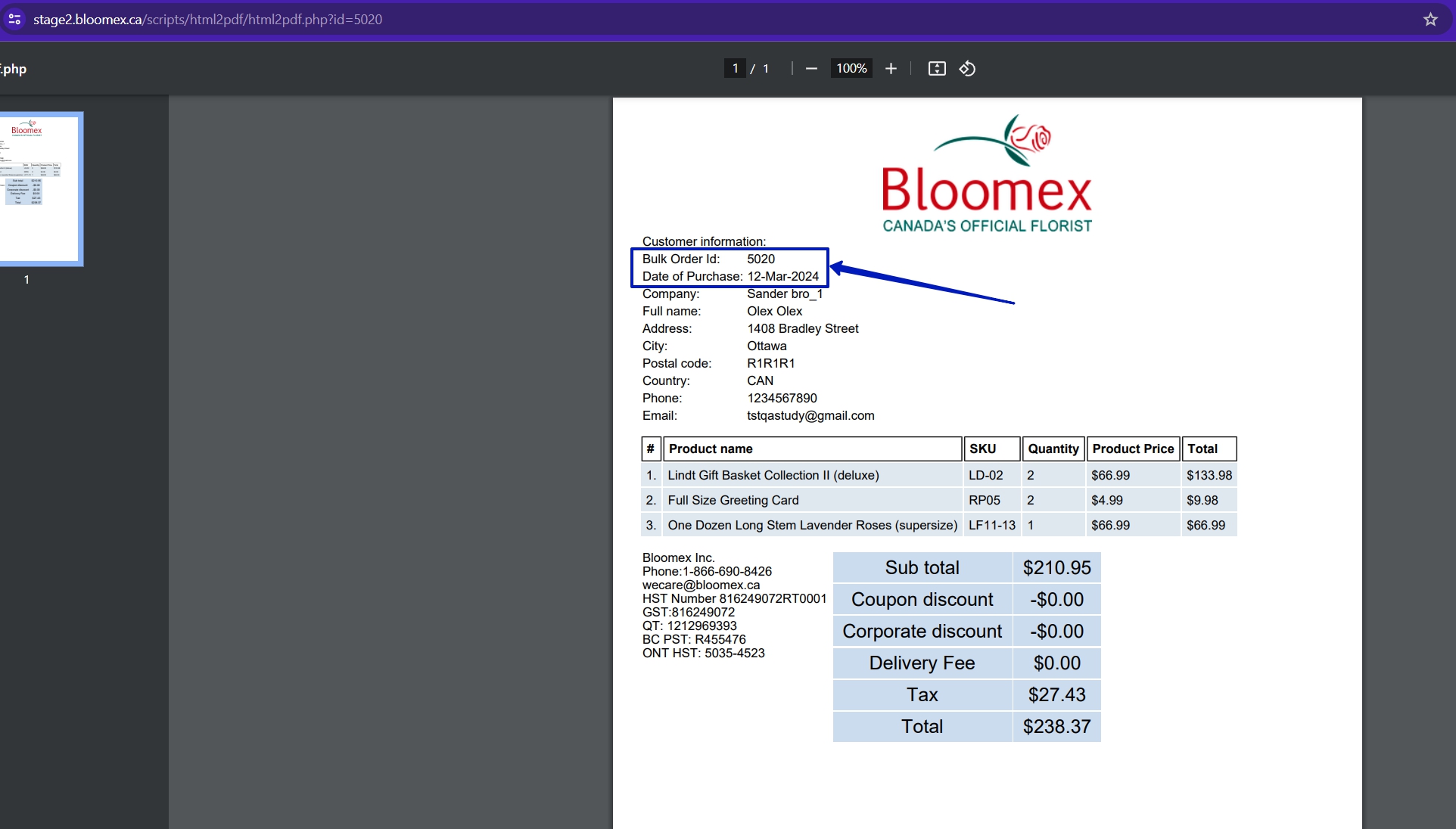
Task: Click the Total amount $238.37 cell
Action: 1056,726
